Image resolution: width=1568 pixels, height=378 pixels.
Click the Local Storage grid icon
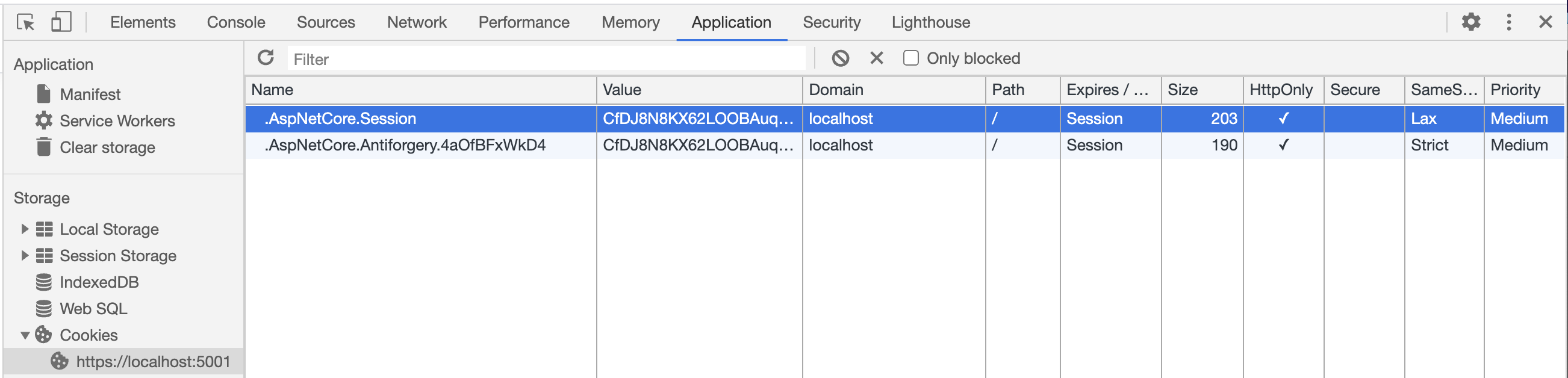(x=44, y=229)
